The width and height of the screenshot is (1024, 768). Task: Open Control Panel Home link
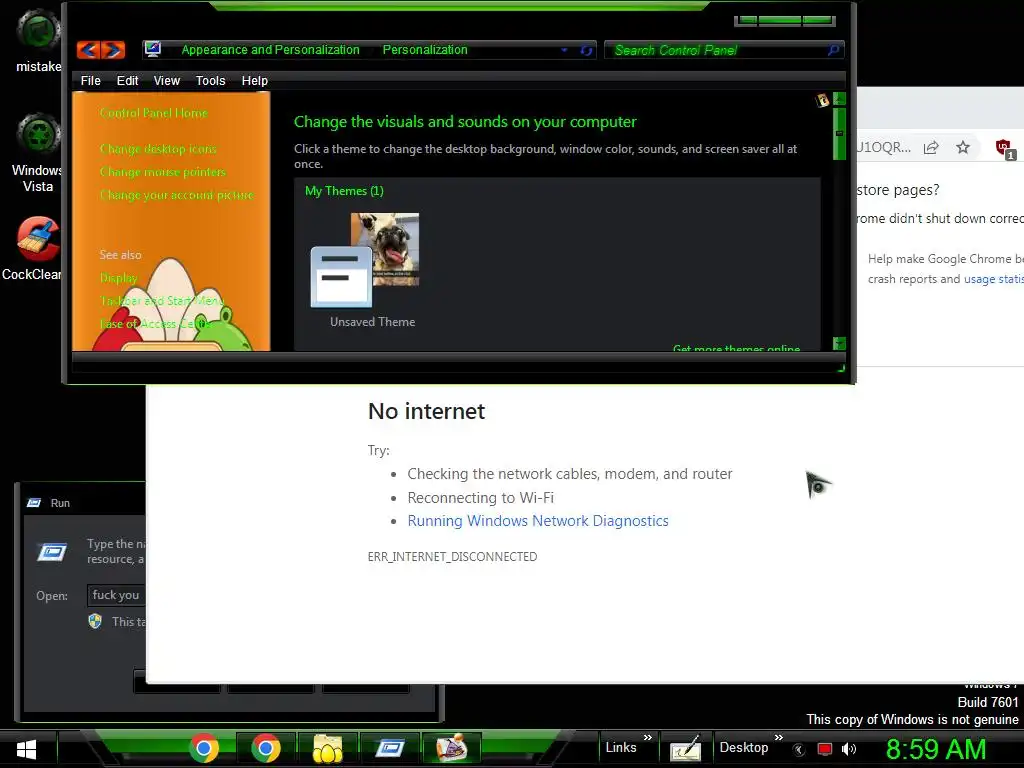tap(153, 113)
